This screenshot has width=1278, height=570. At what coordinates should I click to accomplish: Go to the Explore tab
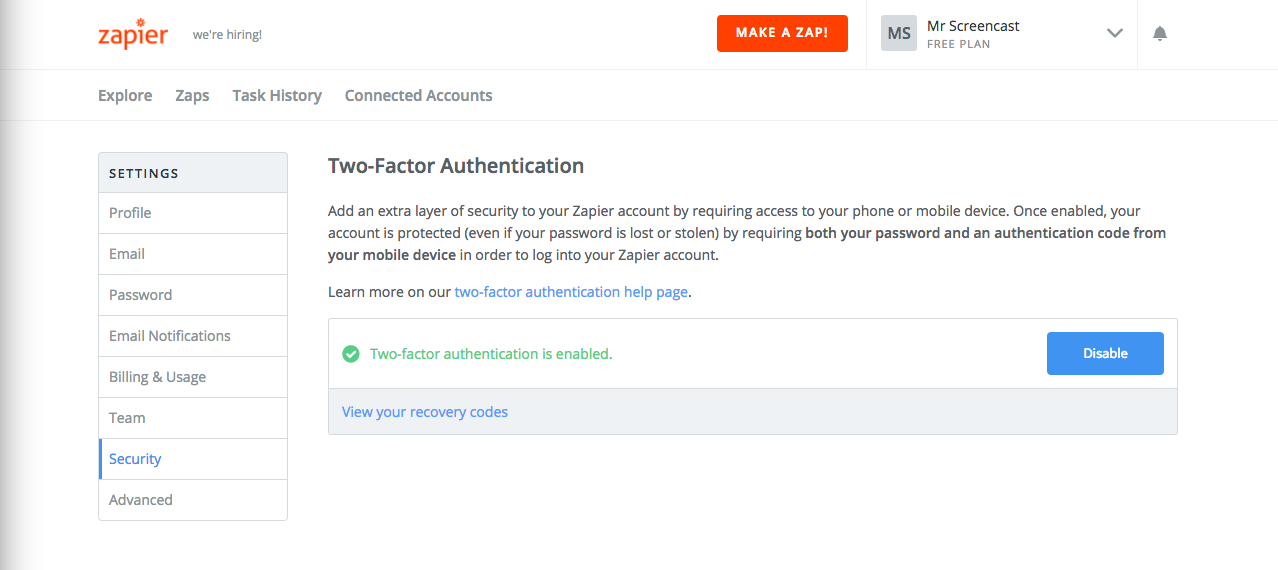125,96
